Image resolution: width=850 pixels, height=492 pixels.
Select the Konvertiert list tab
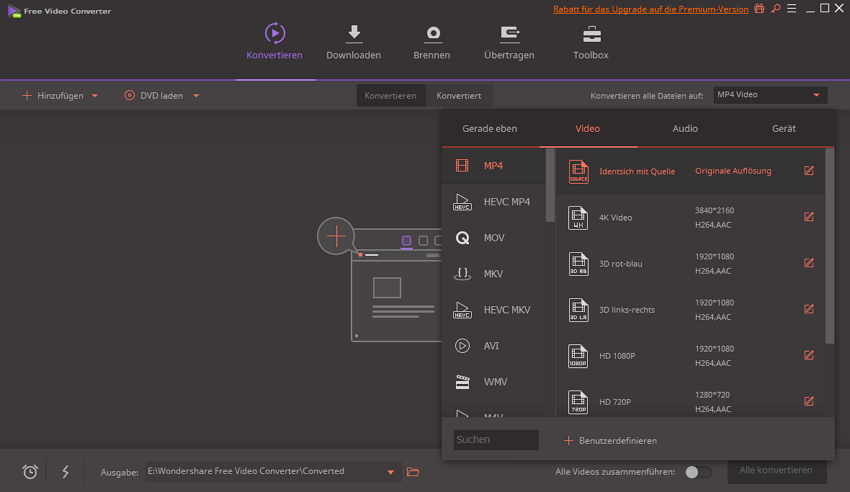[x=459, y=95]
